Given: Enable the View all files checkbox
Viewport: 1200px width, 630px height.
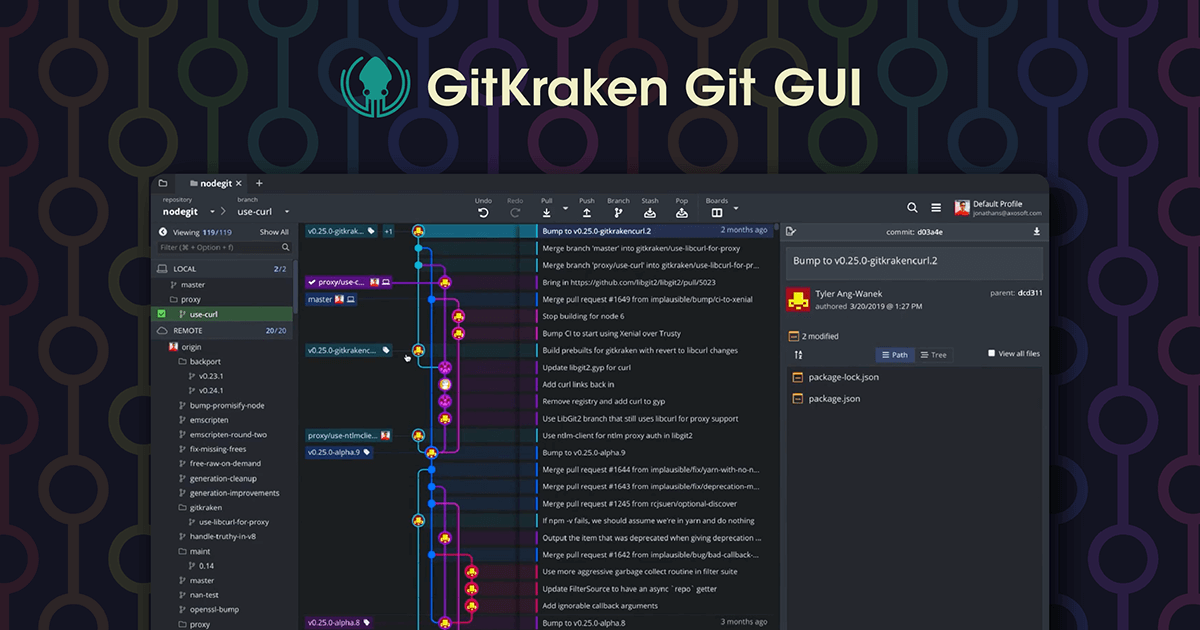Looking at the screenshot, I should [991, 353].
